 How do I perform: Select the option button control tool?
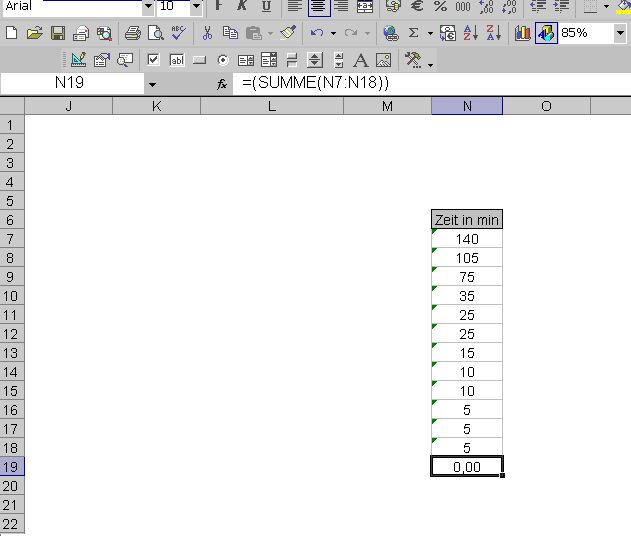223,60
